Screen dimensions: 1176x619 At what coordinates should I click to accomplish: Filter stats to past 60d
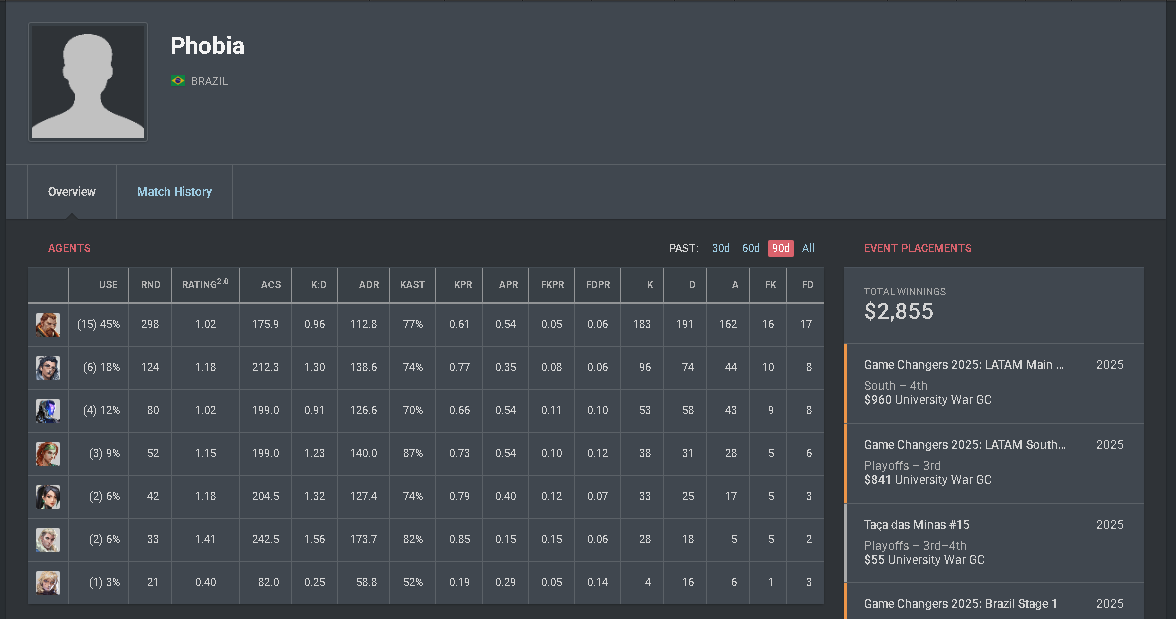point(751,248)
